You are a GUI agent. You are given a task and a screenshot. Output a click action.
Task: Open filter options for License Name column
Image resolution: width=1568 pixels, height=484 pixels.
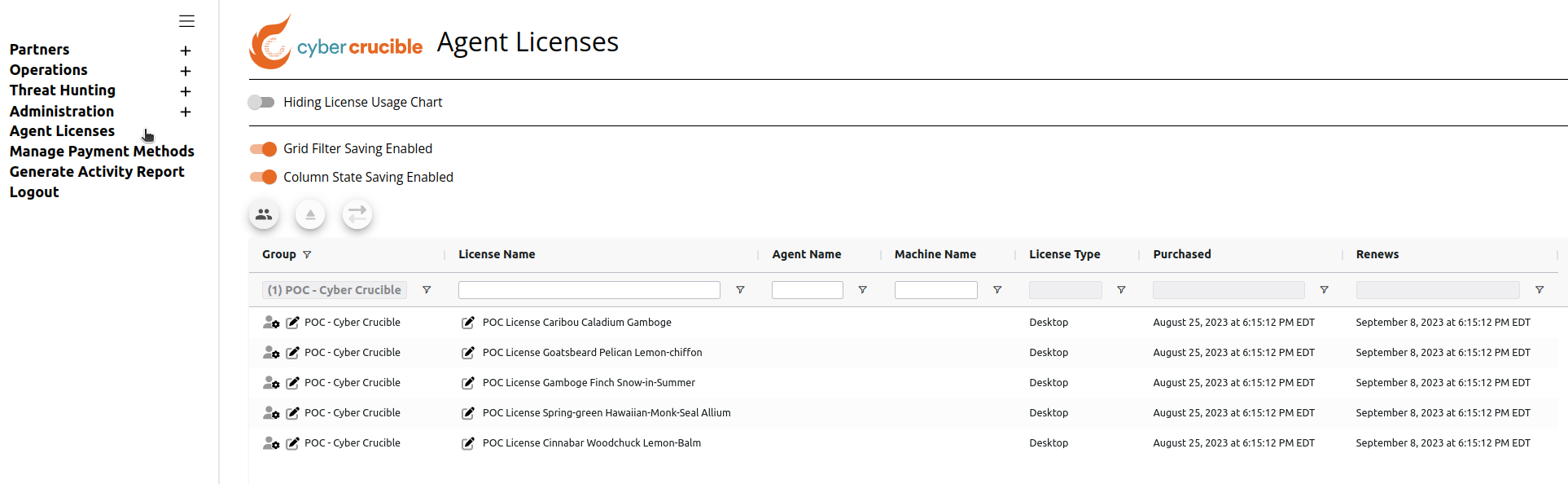(x=740, y=290)
